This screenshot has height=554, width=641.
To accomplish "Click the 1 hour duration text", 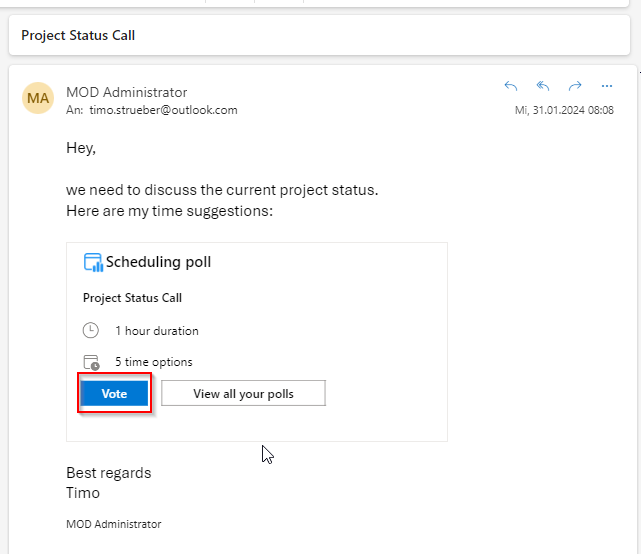I will pyautogui.click(x=156, y=331).
